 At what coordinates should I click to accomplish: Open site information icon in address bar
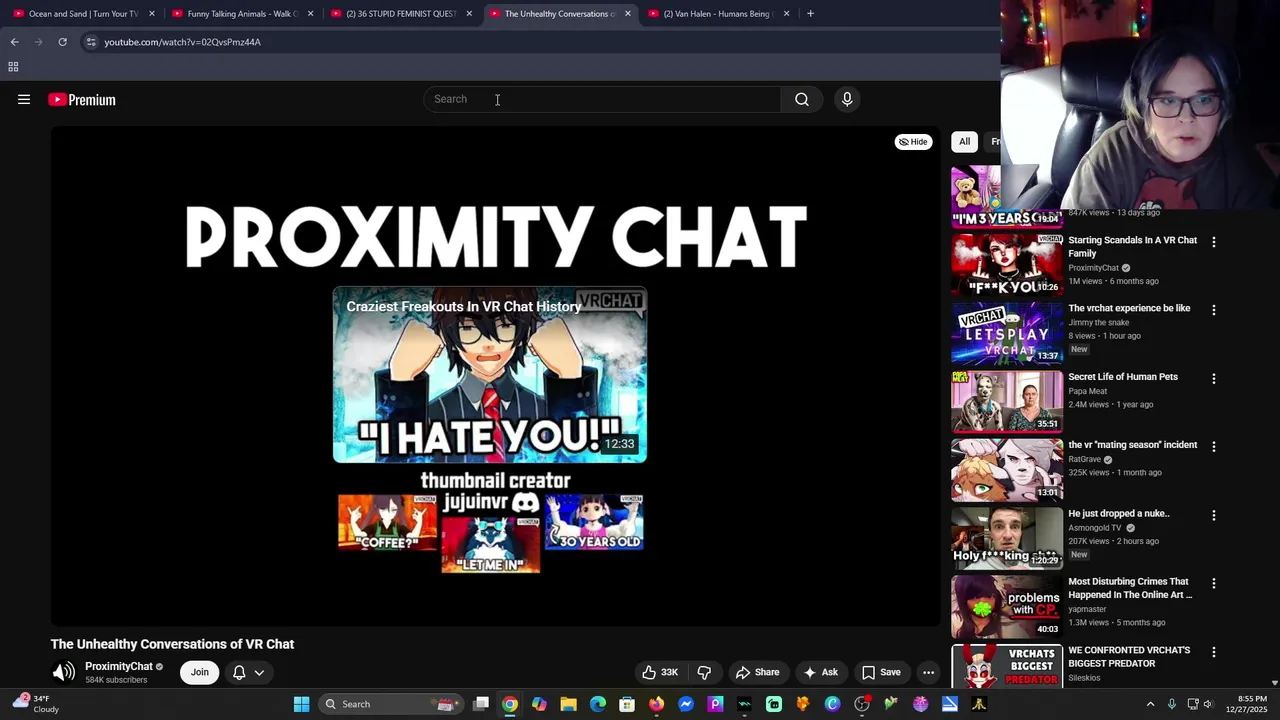point(91,42)
